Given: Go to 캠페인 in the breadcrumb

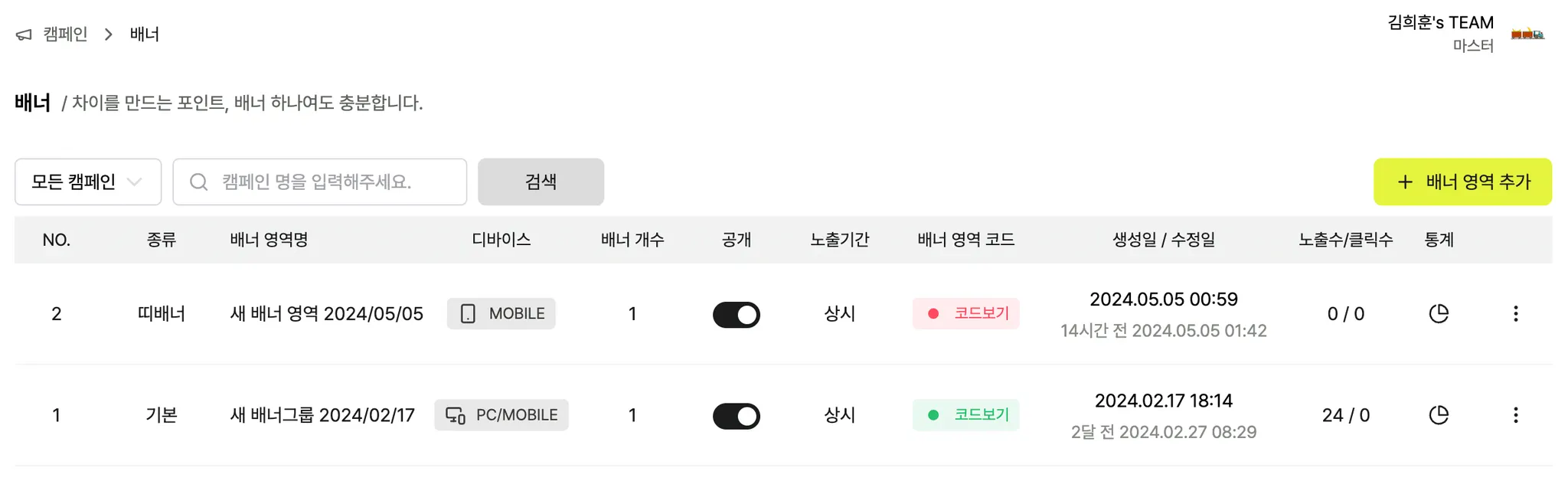Looking at the screenshot, I should tap(65, 34).
